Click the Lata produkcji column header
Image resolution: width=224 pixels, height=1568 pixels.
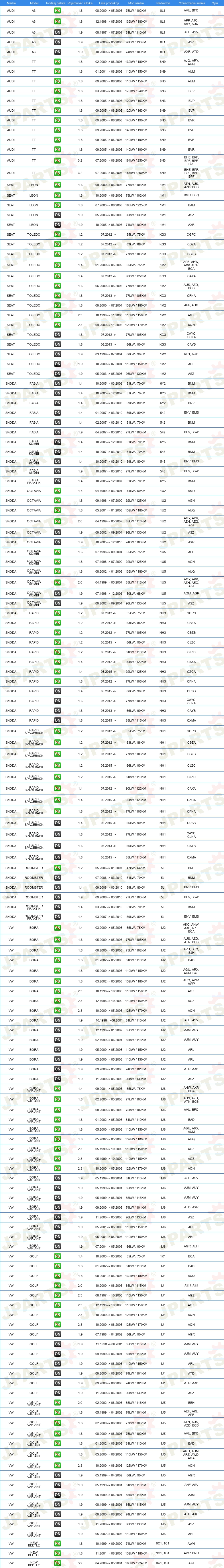pyautogui.click(x=109, y=3)
